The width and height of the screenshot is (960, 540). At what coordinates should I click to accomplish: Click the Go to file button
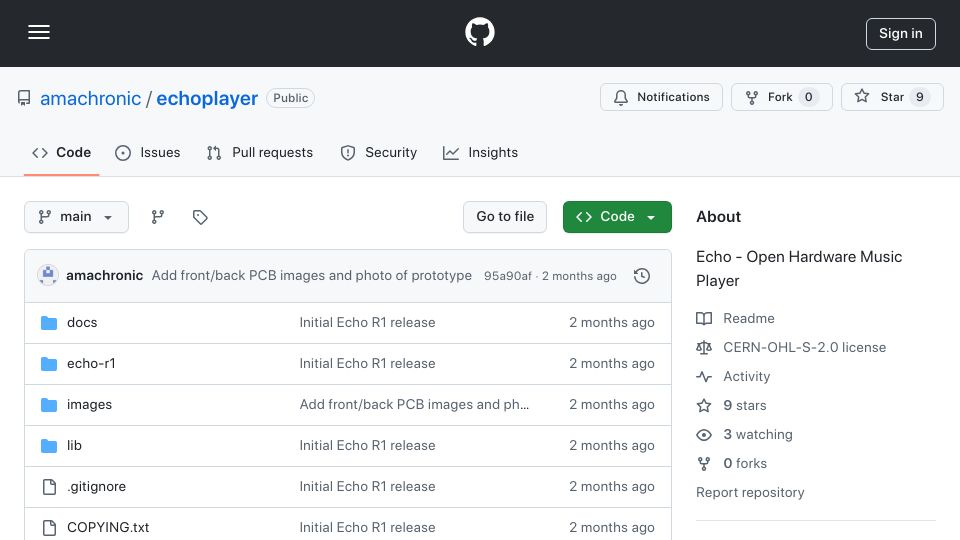tap(504, 217)
